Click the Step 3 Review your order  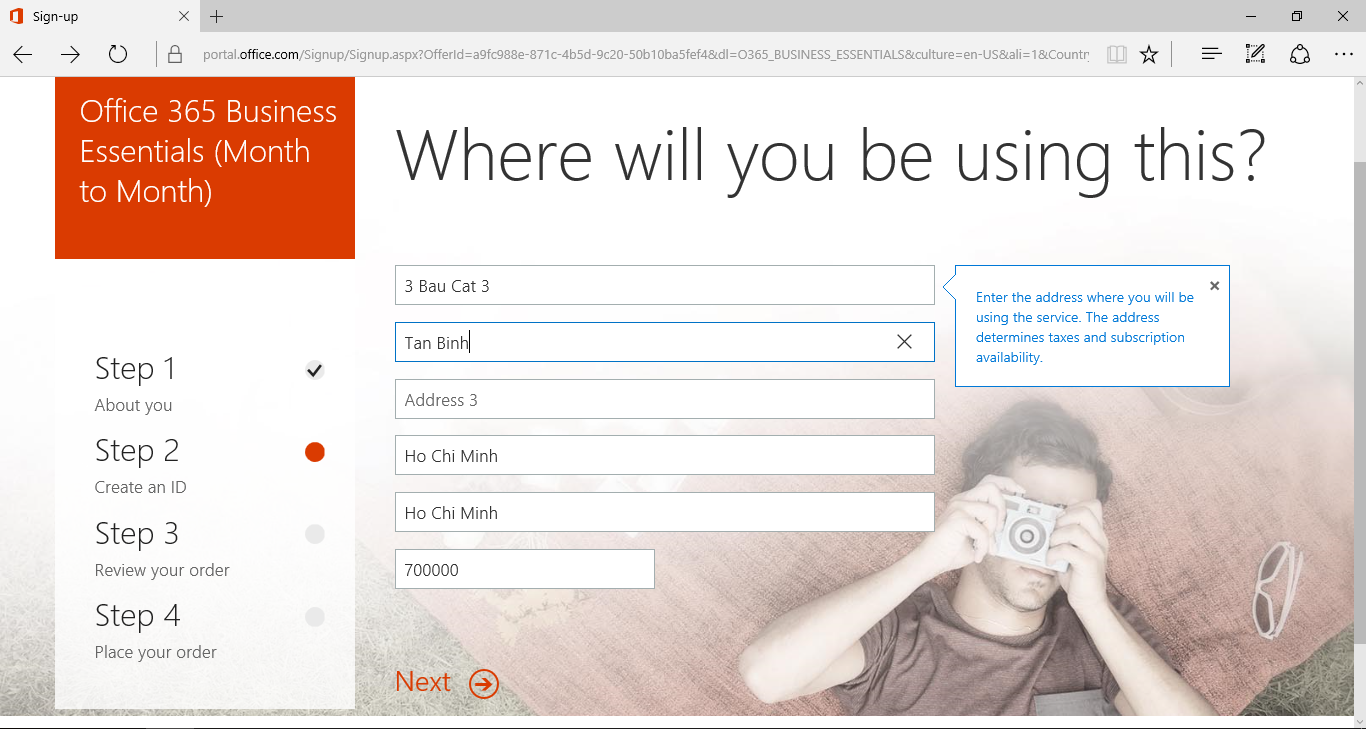(162, 548)
